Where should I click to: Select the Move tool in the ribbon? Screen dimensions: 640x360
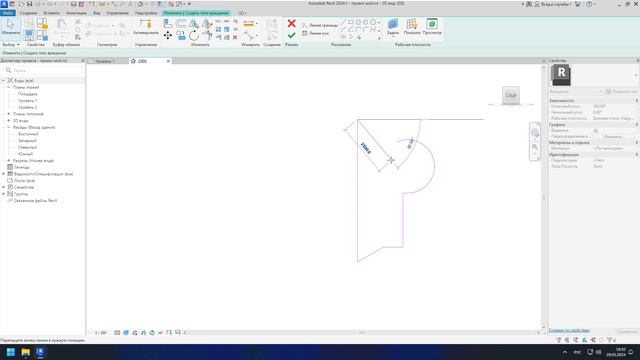168,36
